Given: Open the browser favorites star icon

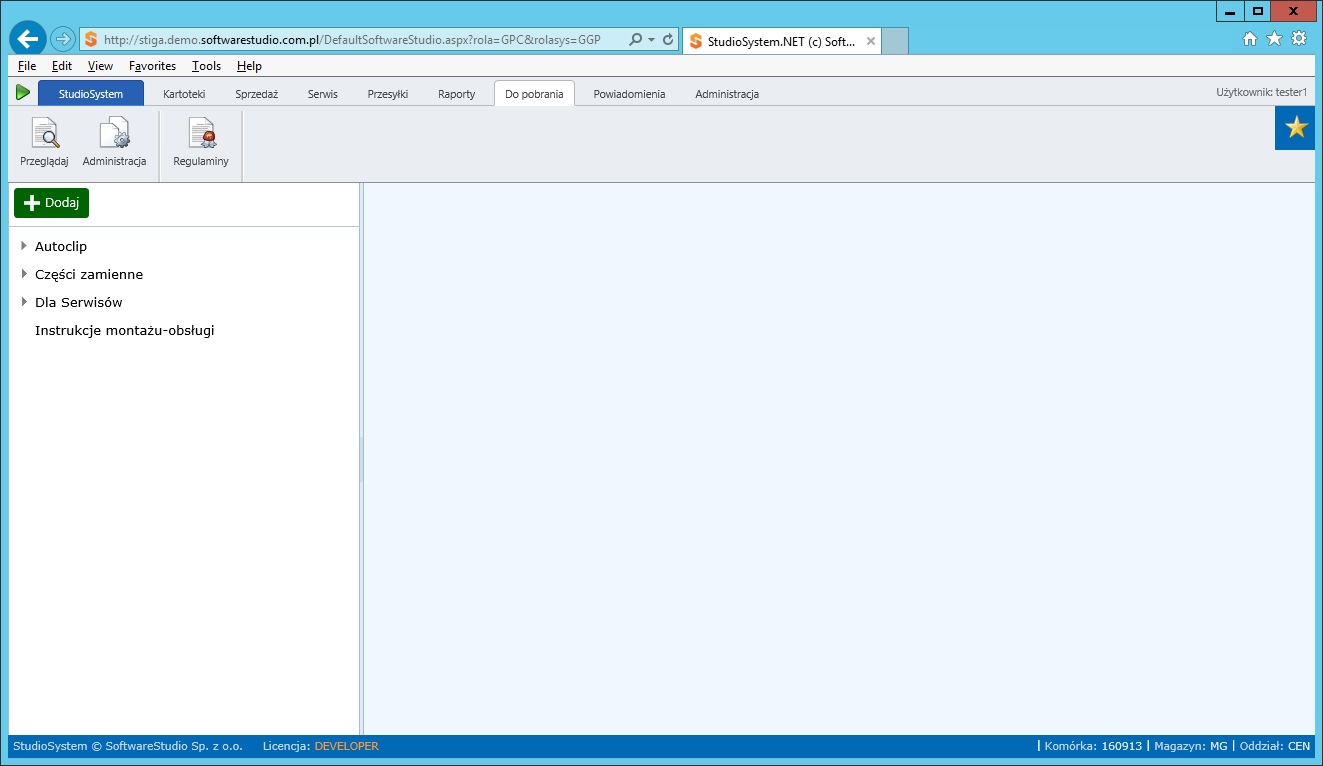Looking at the screenshot, I should 1274,39.
